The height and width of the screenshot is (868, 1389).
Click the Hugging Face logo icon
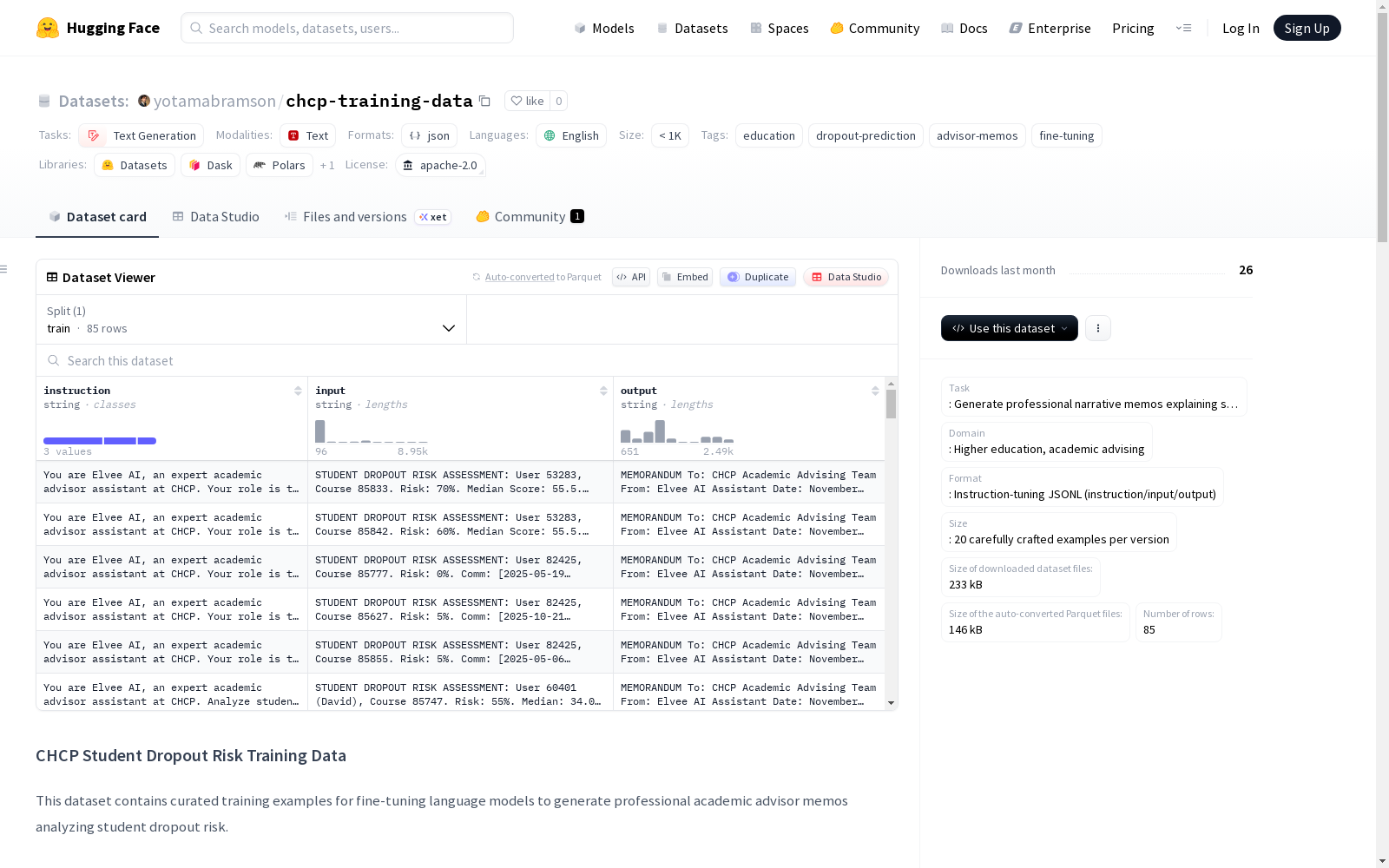(48, 28)
